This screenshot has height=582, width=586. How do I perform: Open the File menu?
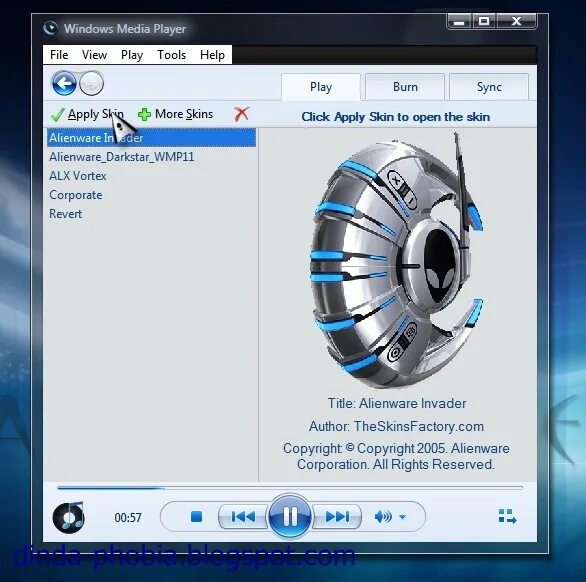59,55
